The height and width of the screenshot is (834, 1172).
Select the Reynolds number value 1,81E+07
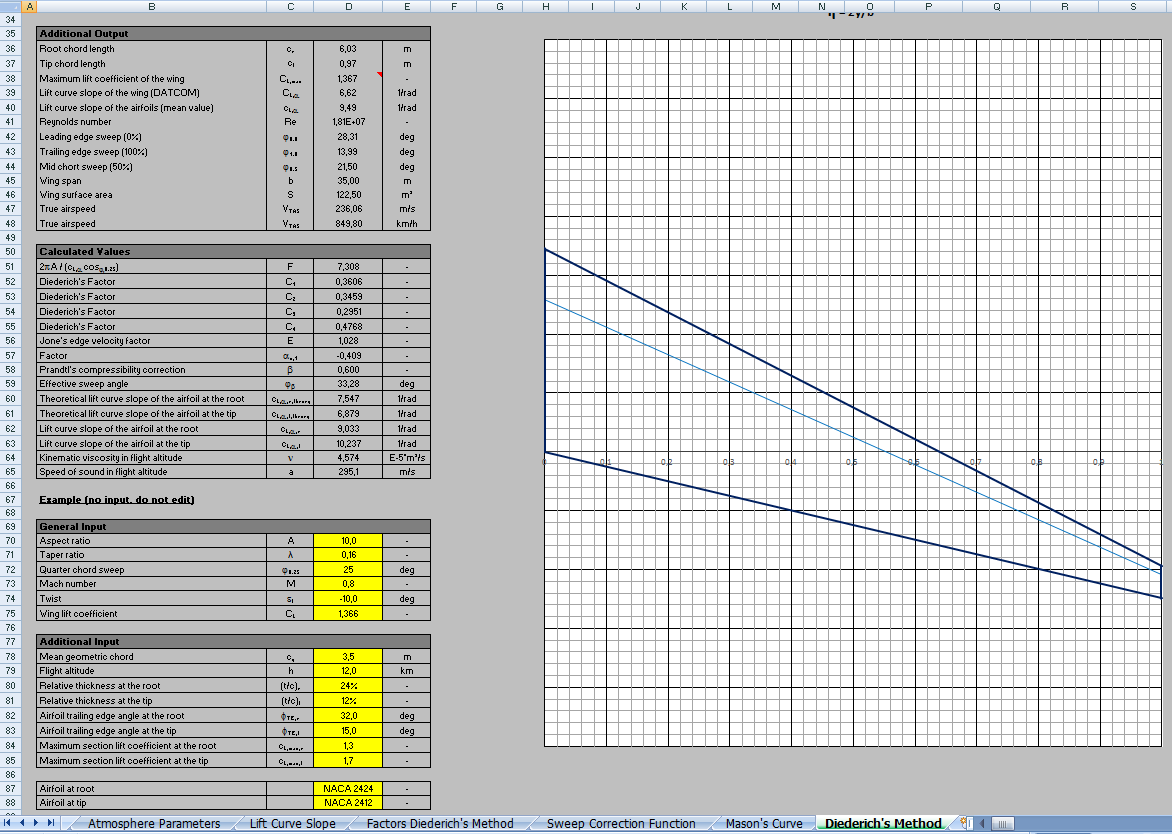click(x=348, y=122)
